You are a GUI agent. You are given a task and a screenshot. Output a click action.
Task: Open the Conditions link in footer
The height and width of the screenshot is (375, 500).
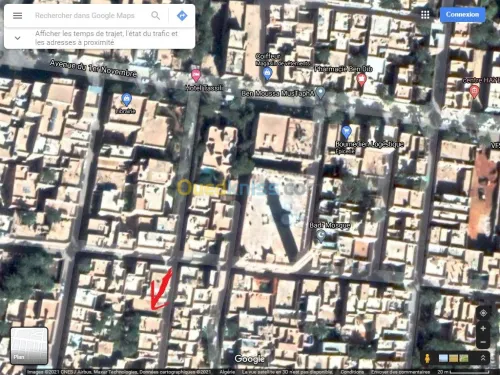[352, 372]
